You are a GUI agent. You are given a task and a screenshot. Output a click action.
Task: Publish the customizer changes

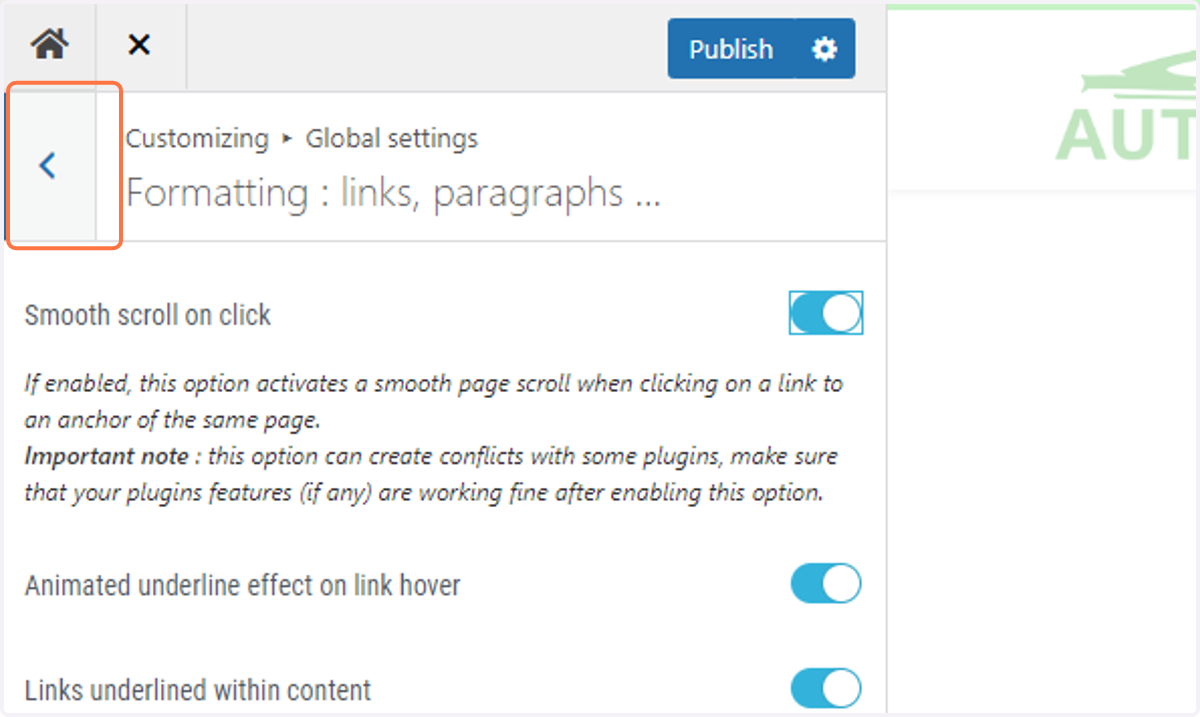click(731, 49)
